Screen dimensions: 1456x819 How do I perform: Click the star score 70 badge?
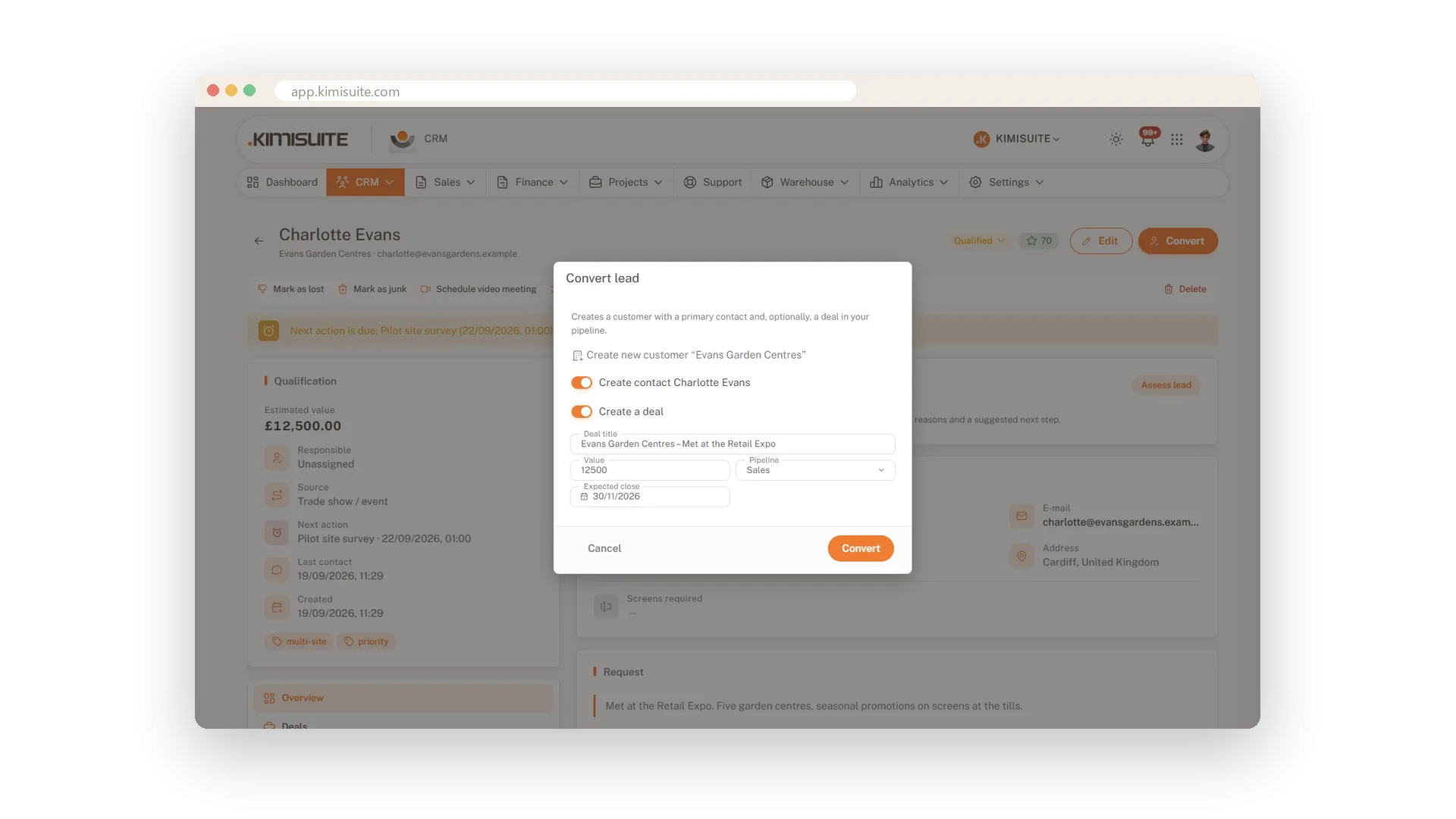1039,241
